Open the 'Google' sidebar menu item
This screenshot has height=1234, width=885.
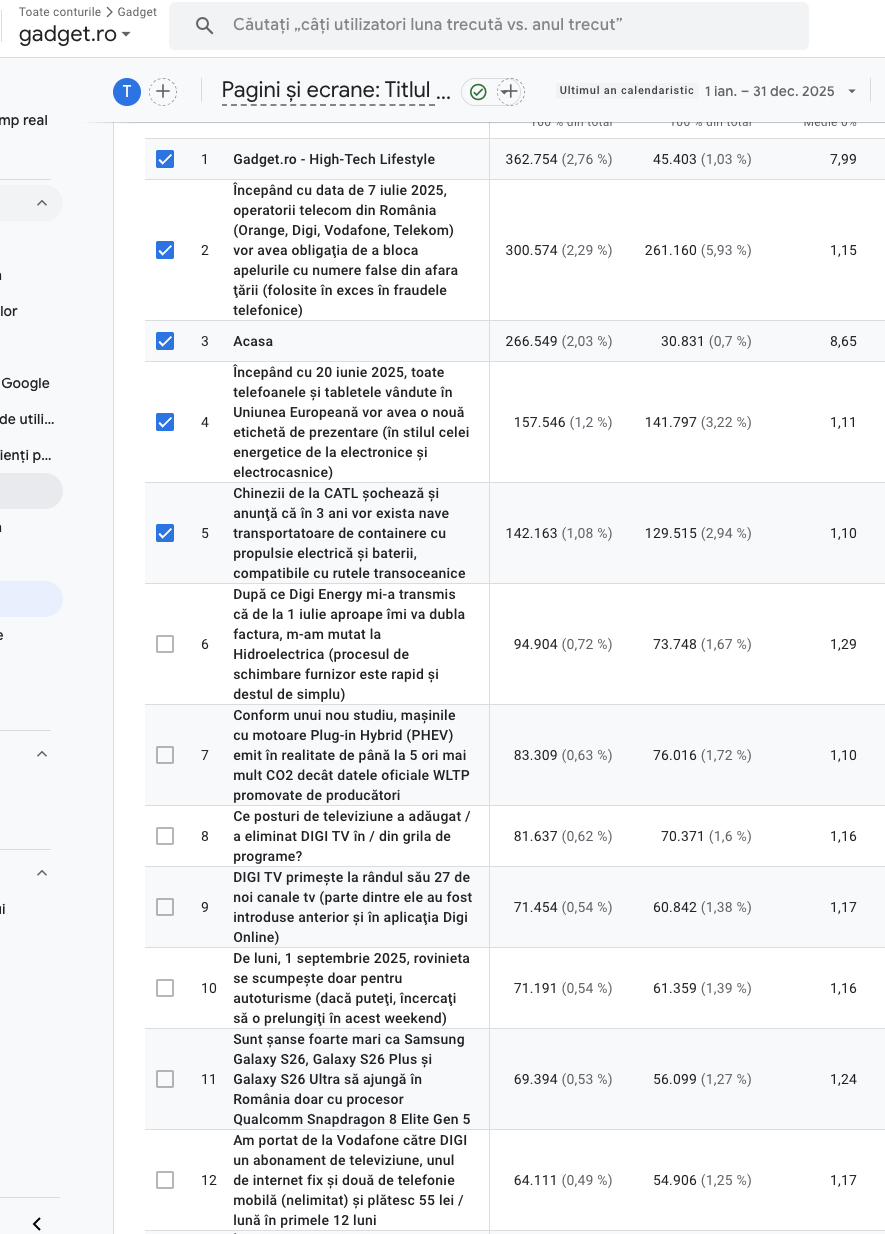point(26,383)
